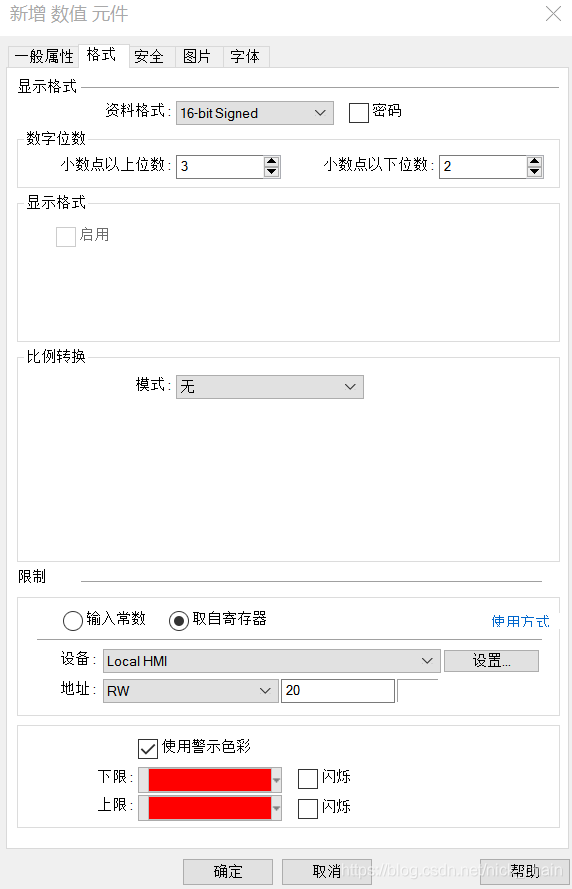Enable the 密码 checkbox
Viewport: 572px width, 889px height.
pos(358,112)
